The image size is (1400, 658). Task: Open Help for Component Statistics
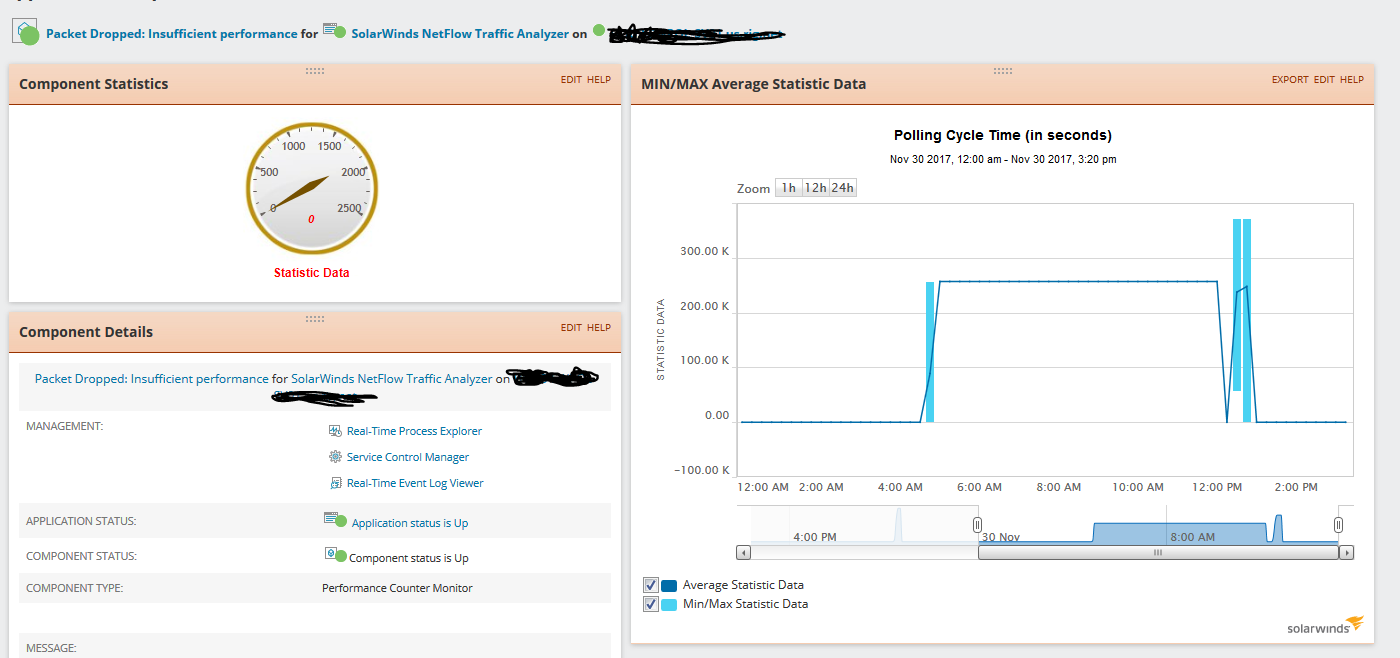(x=599, y=80)
